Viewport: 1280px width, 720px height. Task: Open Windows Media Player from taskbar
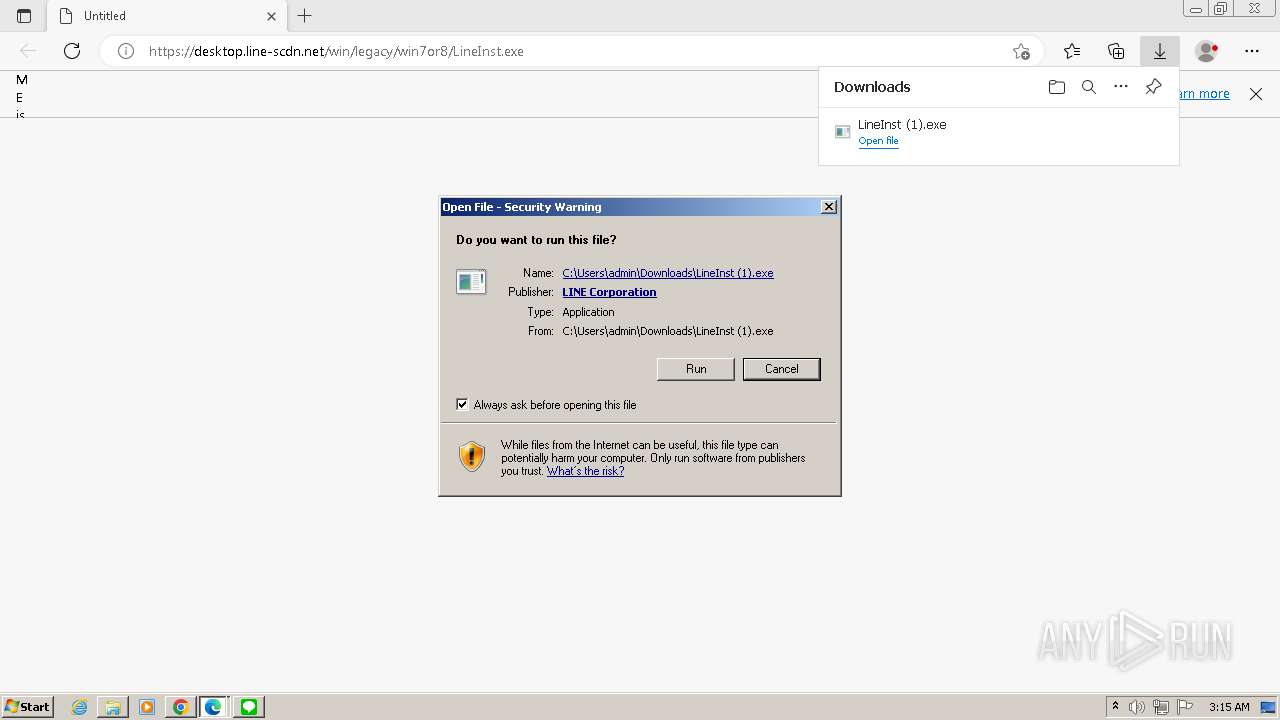(147, 707)
